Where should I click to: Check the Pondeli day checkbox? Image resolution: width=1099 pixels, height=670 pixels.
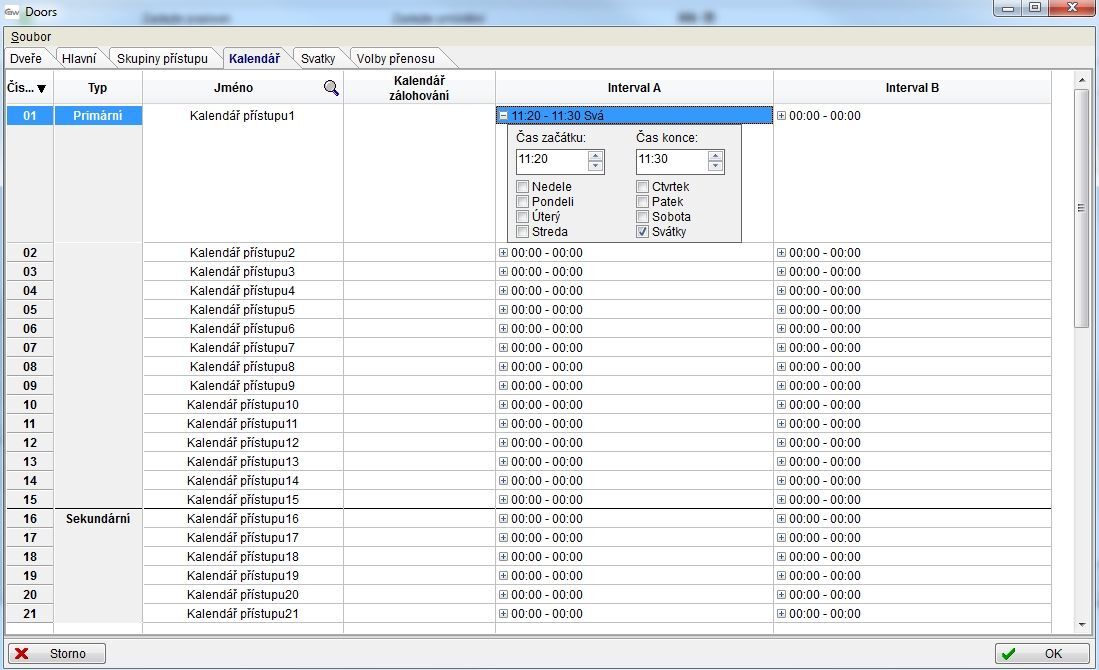523,202
